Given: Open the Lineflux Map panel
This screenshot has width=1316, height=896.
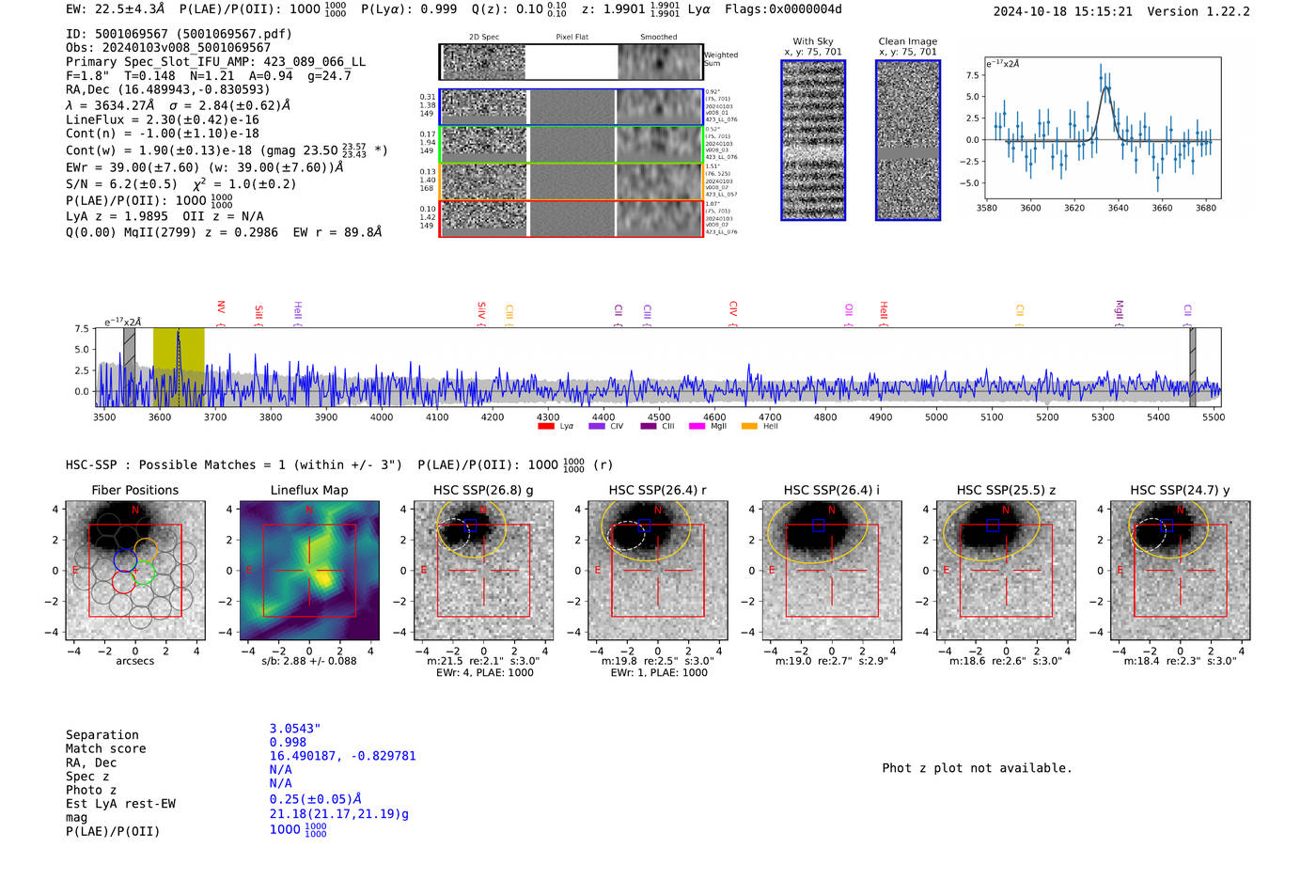Looking at the screenshot, I should point(309,570).
